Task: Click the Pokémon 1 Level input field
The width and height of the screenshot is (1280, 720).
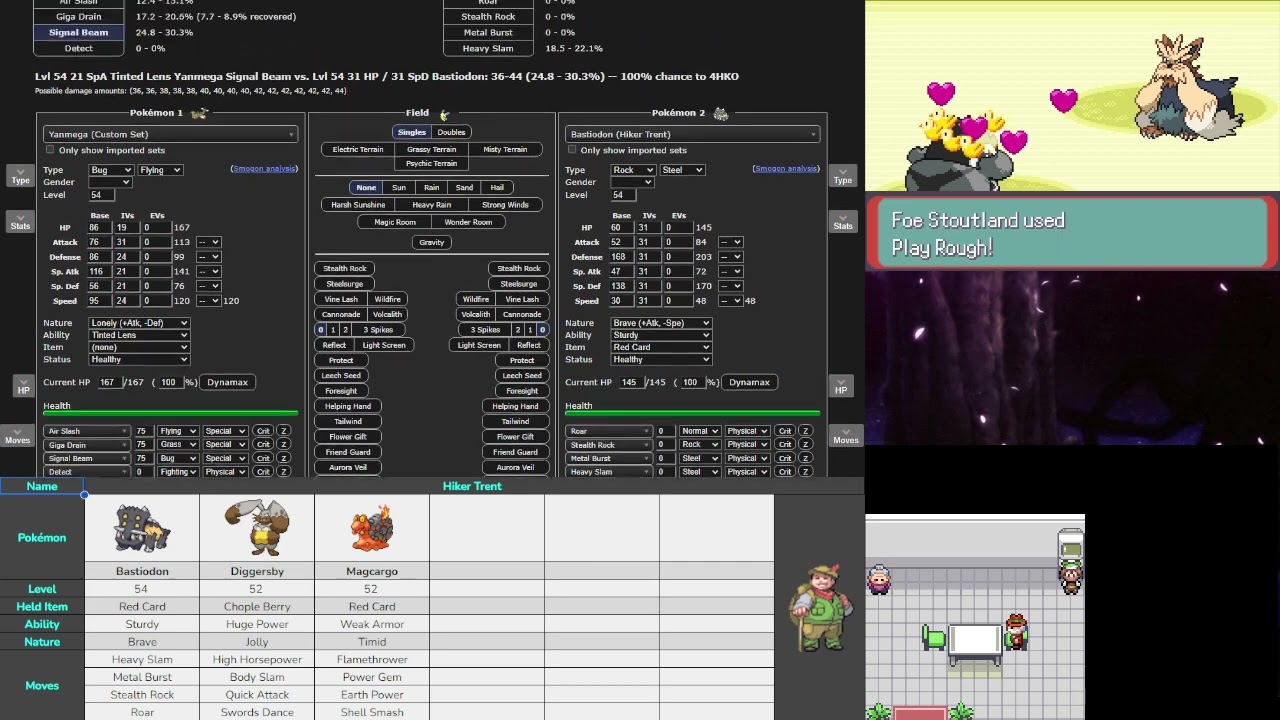Action: (x=103, y=195)
